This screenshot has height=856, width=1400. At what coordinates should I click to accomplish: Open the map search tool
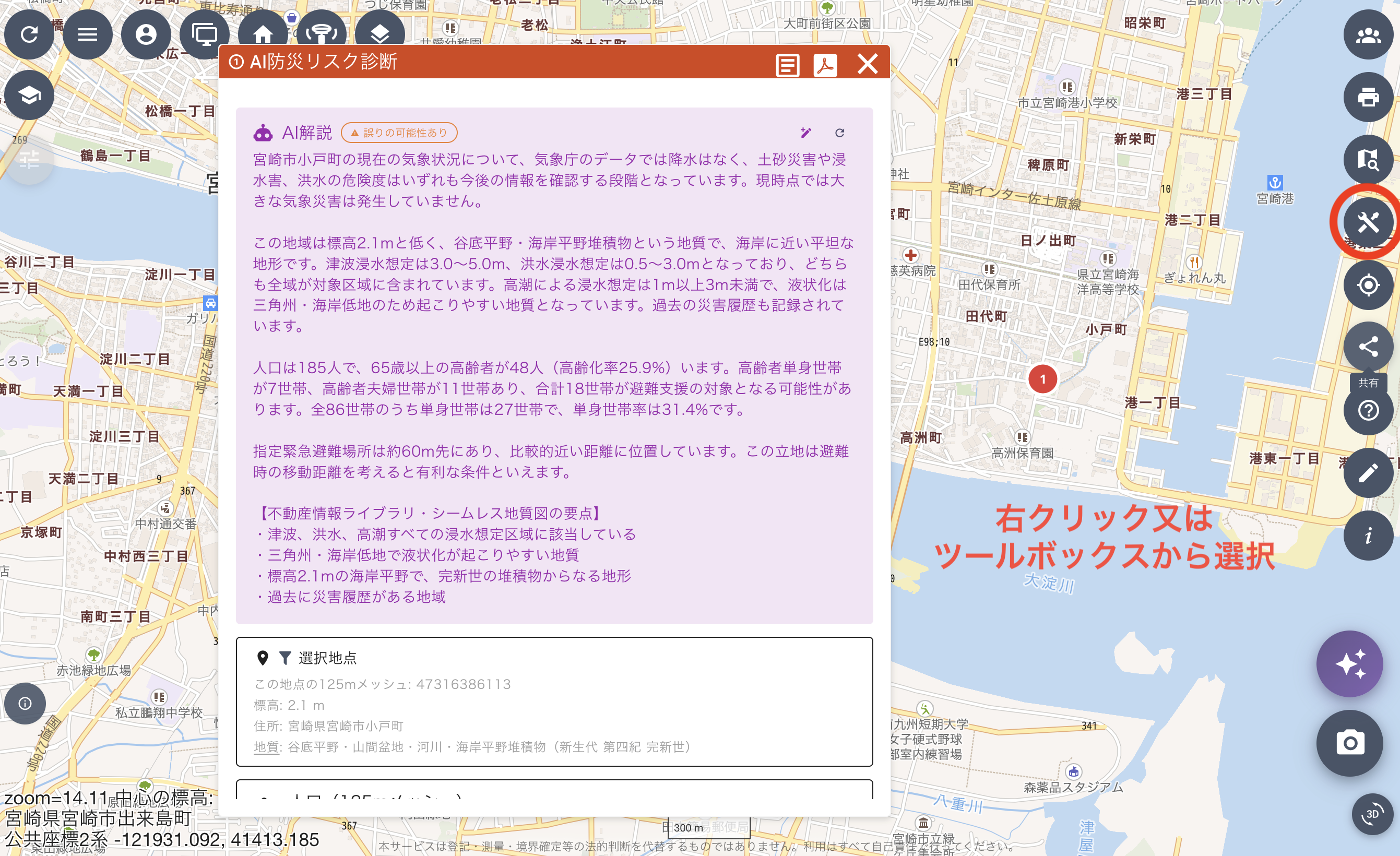1367,161
